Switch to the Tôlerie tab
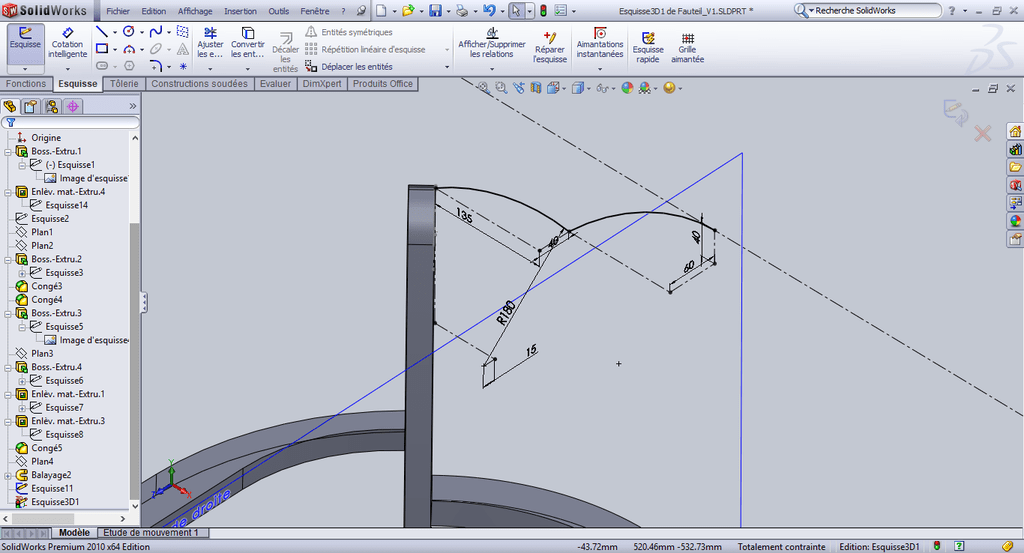 click(124, 84)
